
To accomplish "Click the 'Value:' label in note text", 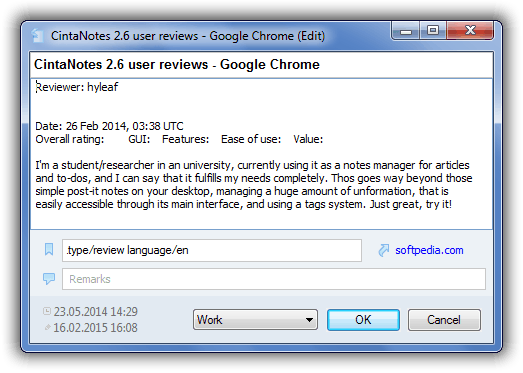I will pyautogui.click(x=308, y=139).
